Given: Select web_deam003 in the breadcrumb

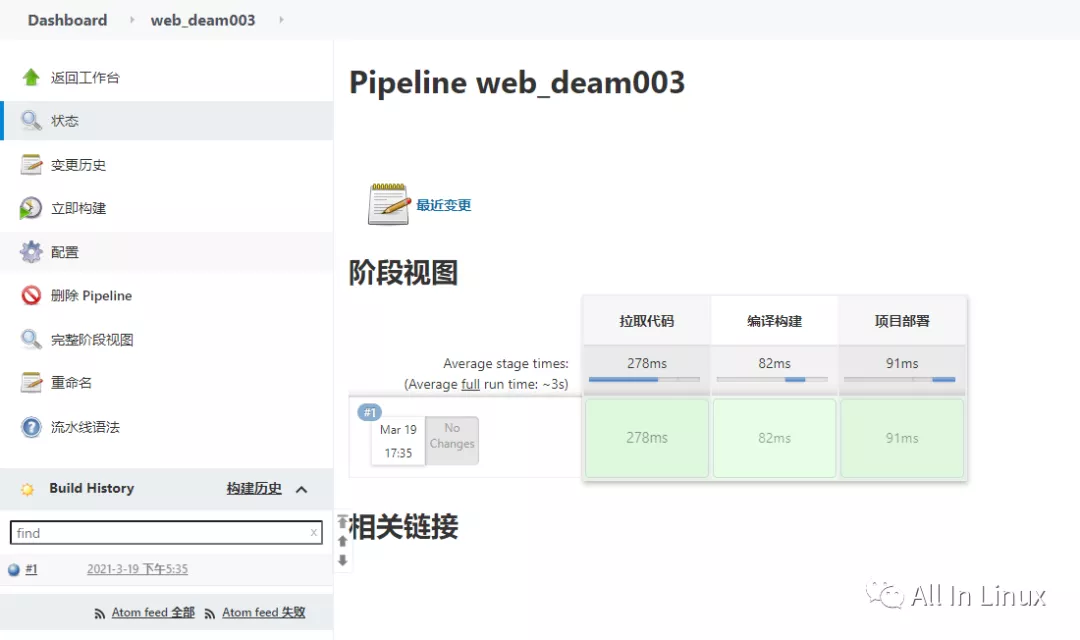Looking at the screenshot, I should coord(202,19).
